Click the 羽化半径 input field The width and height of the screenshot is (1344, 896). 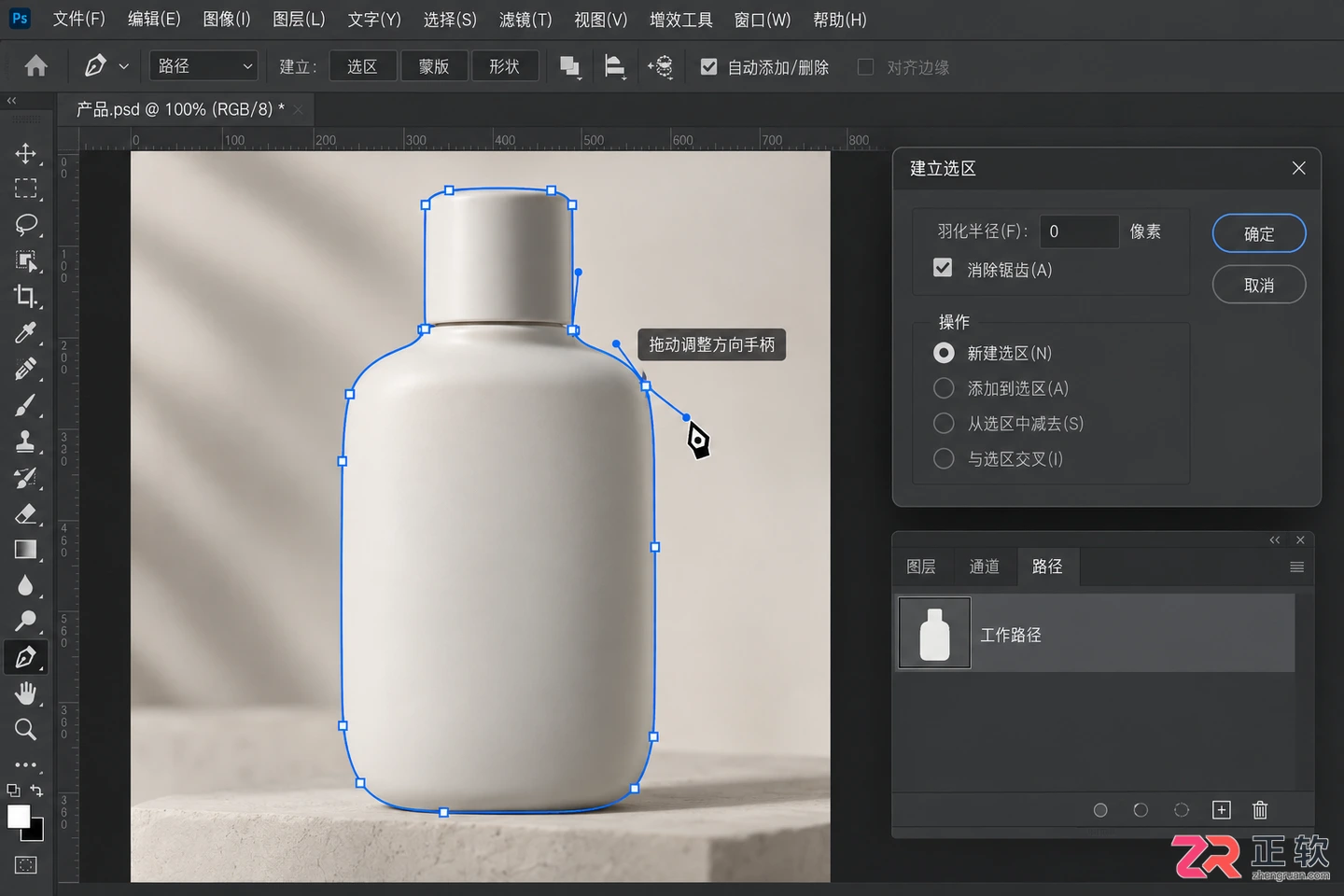pyautogui.click(x=1079, y=231)
